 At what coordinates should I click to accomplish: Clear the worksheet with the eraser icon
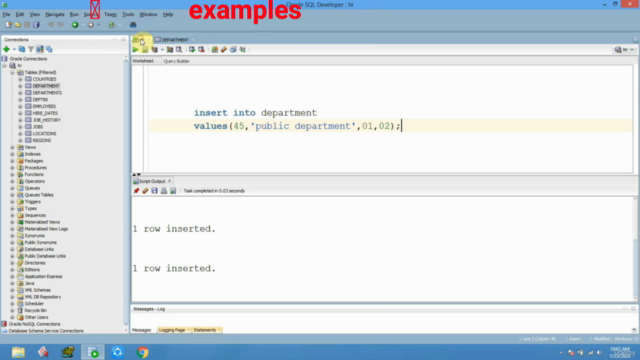coord(224,50)
